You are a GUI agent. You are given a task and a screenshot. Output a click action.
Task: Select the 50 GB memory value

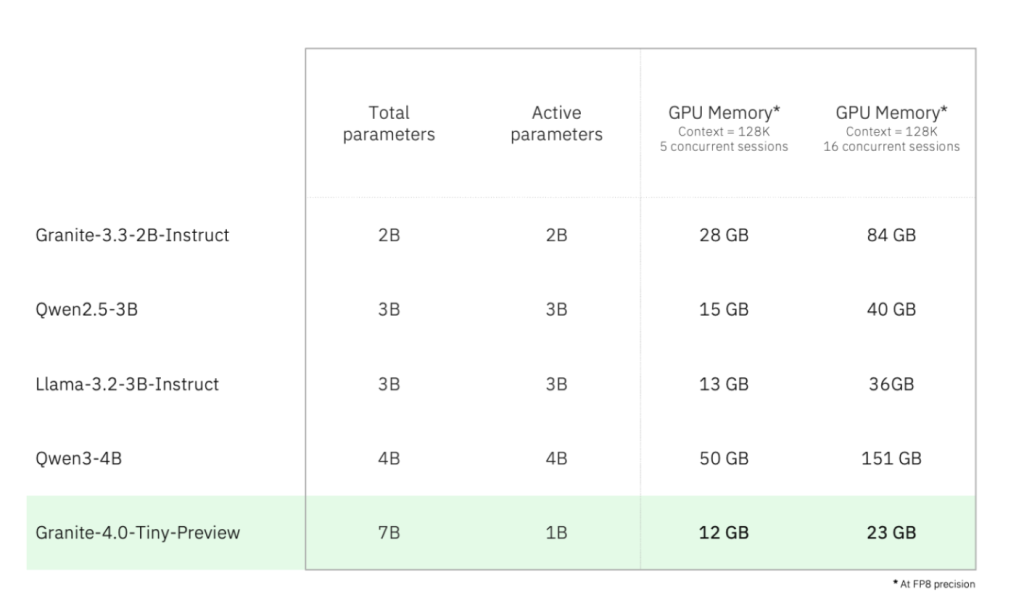[723, 458]
